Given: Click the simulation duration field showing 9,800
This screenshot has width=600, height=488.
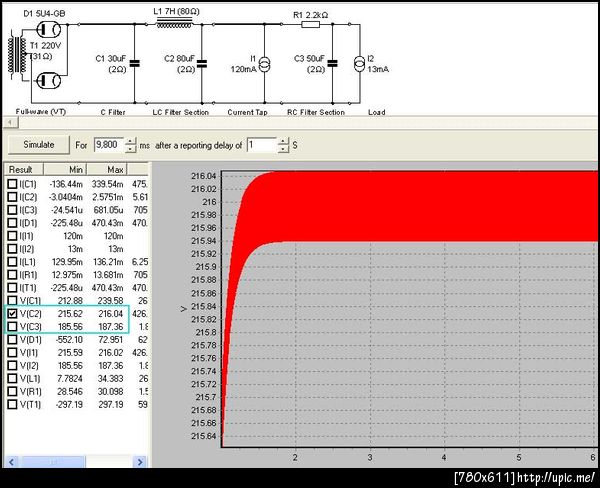Looking at the screenshot, I should point(109,145).
